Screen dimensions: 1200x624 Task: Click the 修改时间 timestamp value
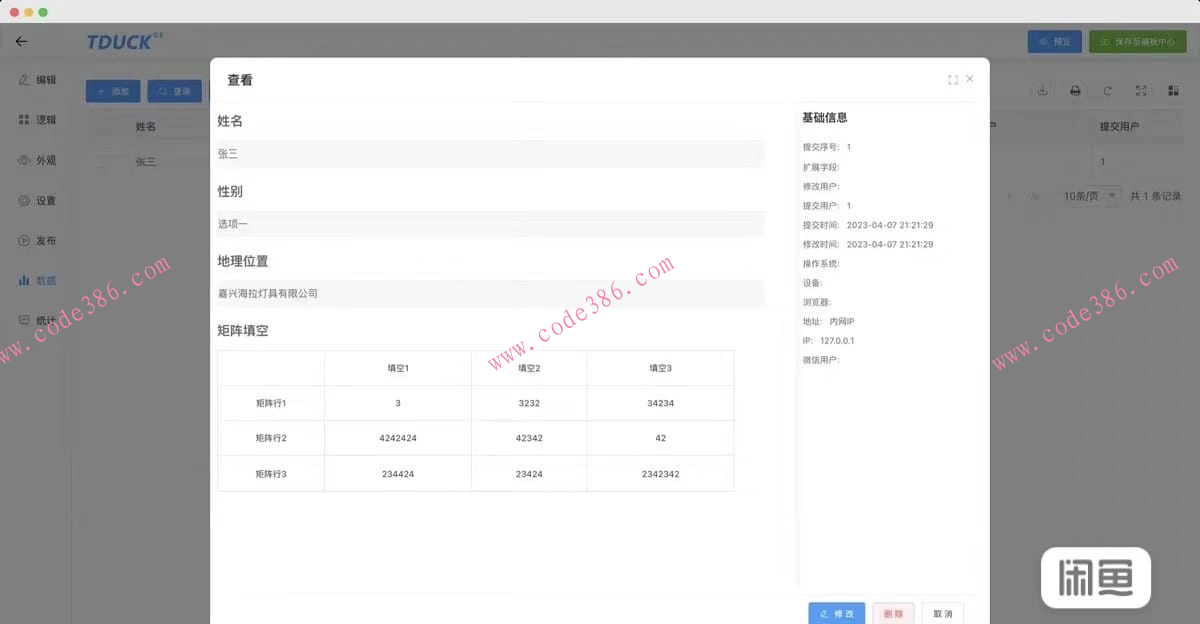tap(890, 244)
